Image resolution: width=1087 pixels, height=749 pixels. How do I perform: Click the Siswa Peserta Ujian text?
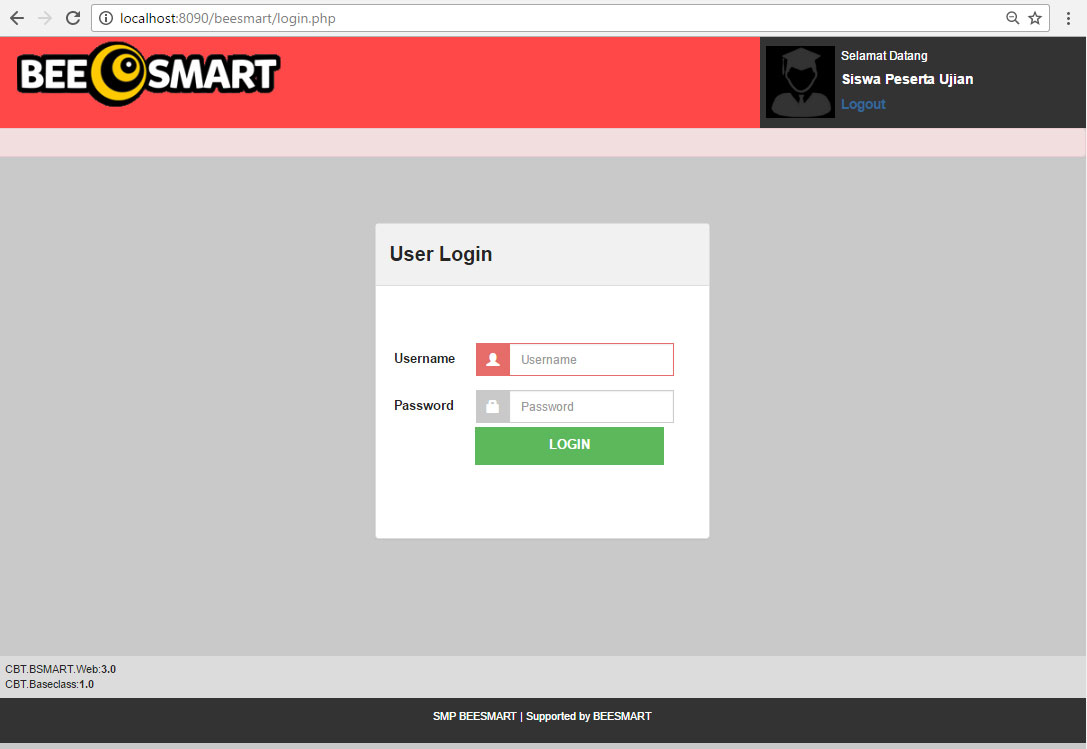pyautogui.click(x=906, y=79)
